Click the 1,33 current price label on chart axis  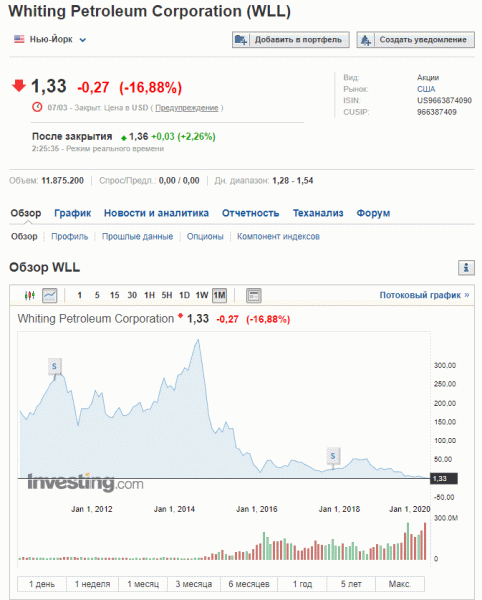click(x=444, y=478)
